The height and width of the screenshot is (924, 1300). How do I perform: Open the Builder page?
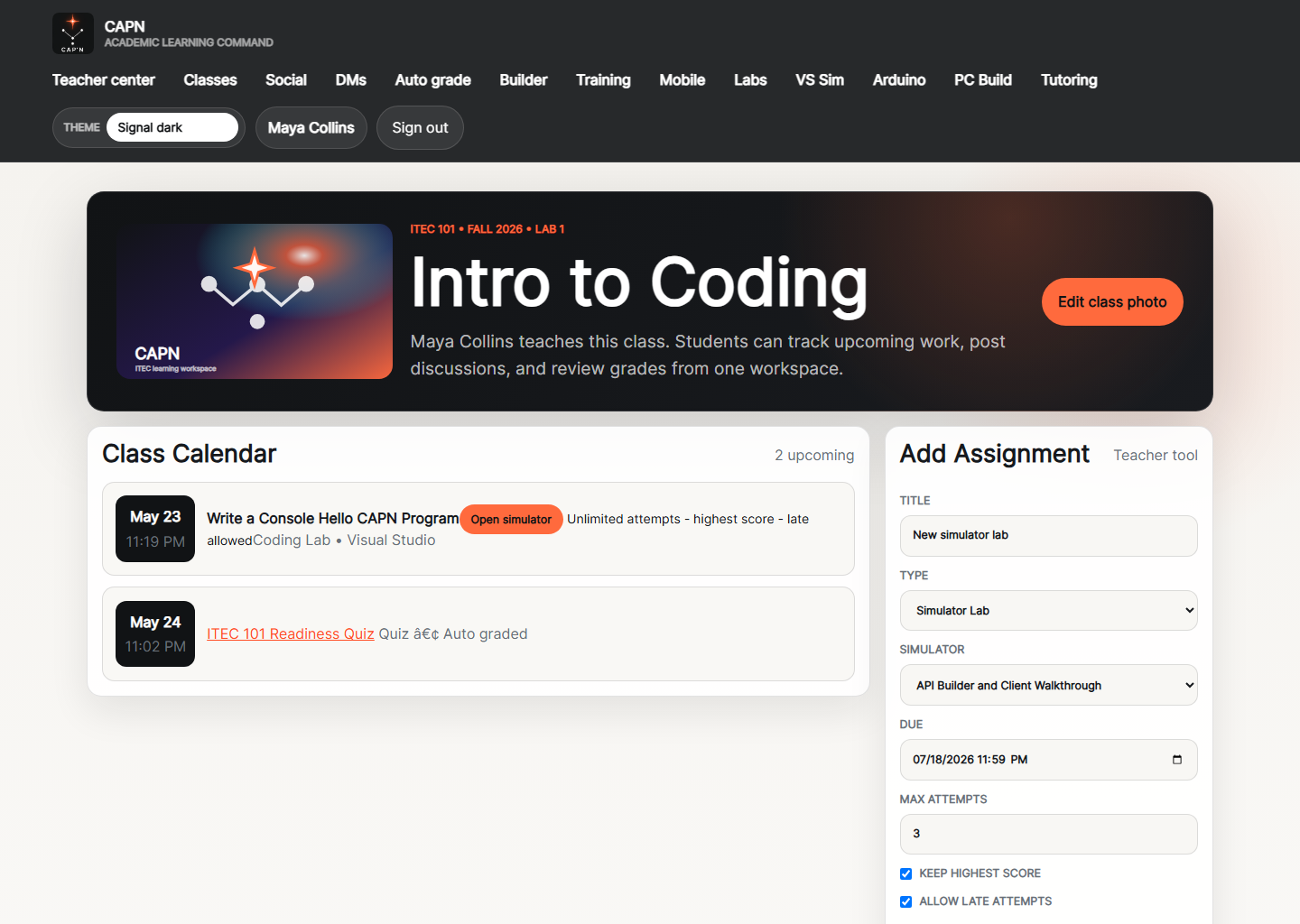tap(524, 80)
